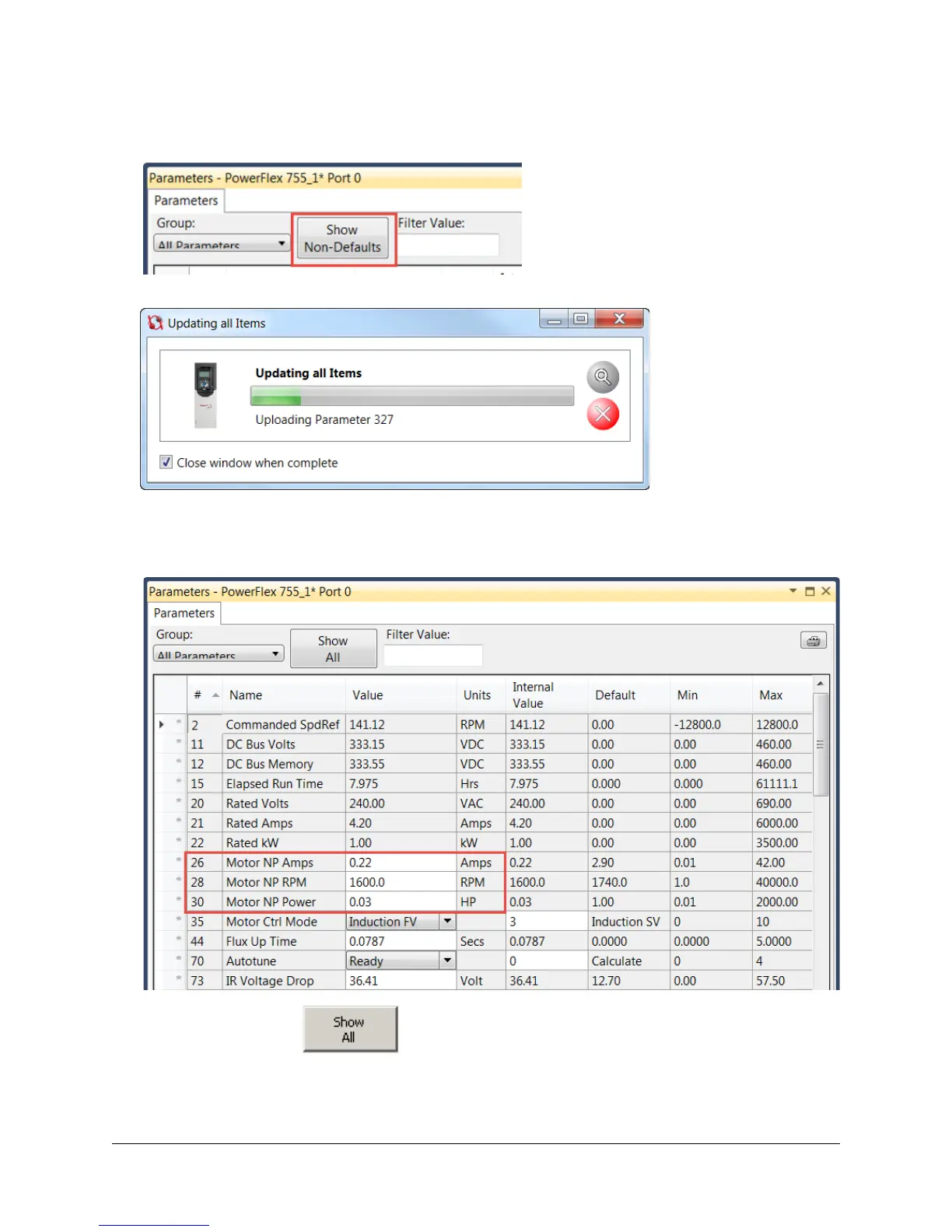Screen dimensions: 952x1232
Task: Open Group dropdown beside the Show All button
Action: [219, 654]
